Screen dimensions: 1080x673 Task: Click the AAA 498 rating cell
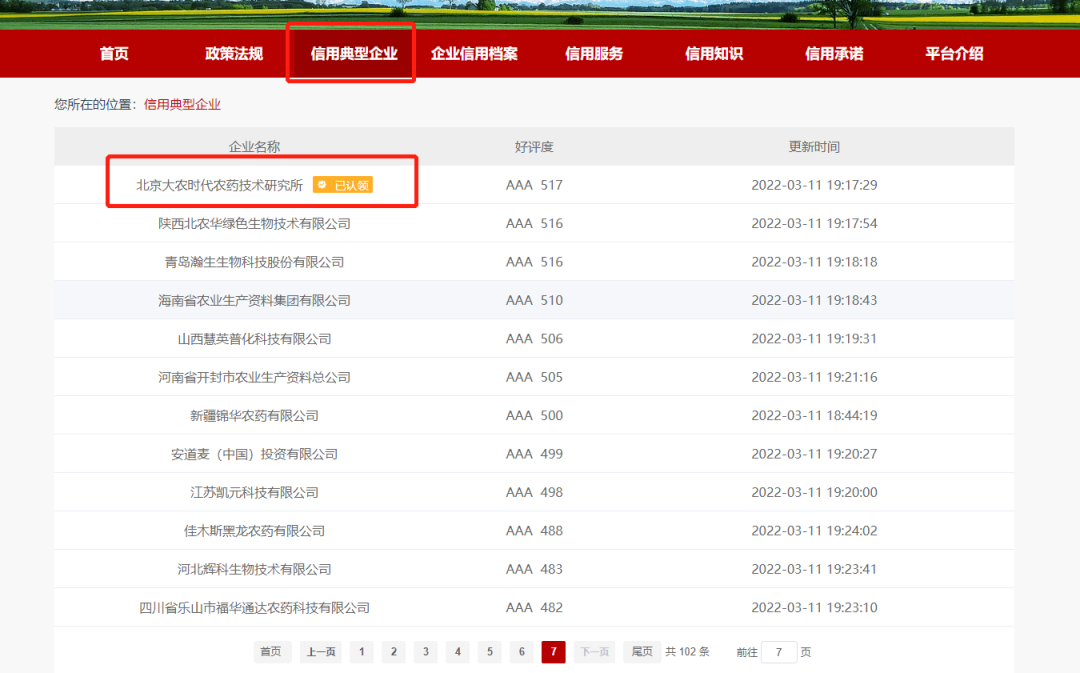(x=534, y=493)
